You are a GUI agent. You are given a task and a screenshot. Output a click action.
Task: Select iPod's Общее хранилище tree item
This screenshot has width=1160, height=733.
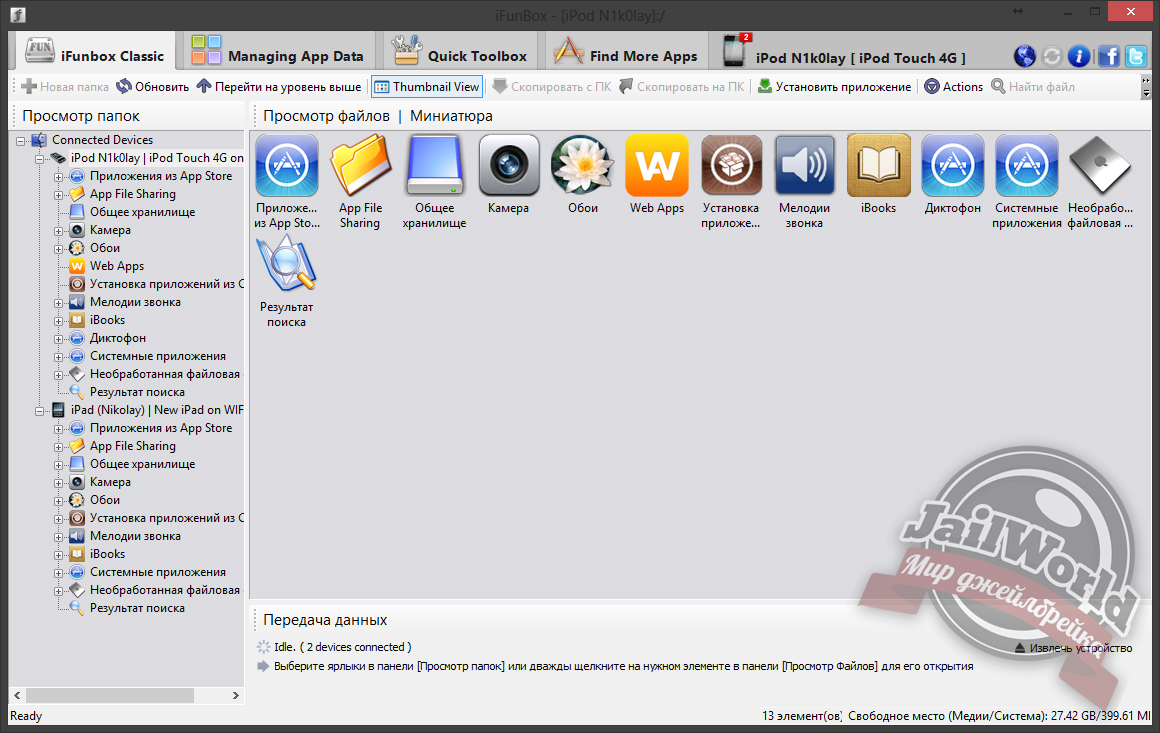click(142, 212)
